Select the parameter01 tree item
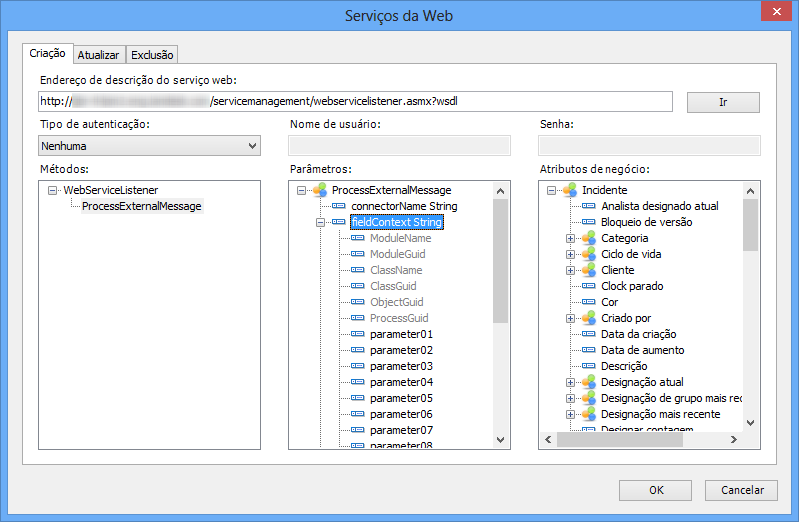This screenshot has height=522, width=799. point(401,334)
